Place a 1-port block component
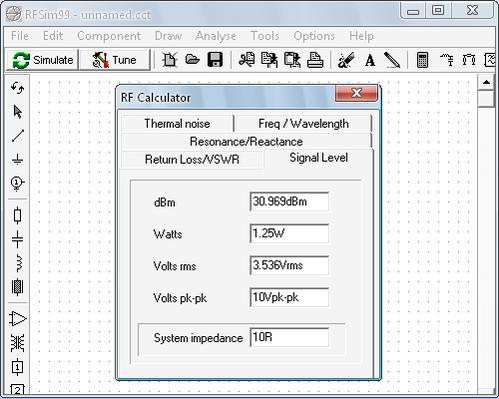Viewport: 499px width, 399px height. [x=17, y=367]
